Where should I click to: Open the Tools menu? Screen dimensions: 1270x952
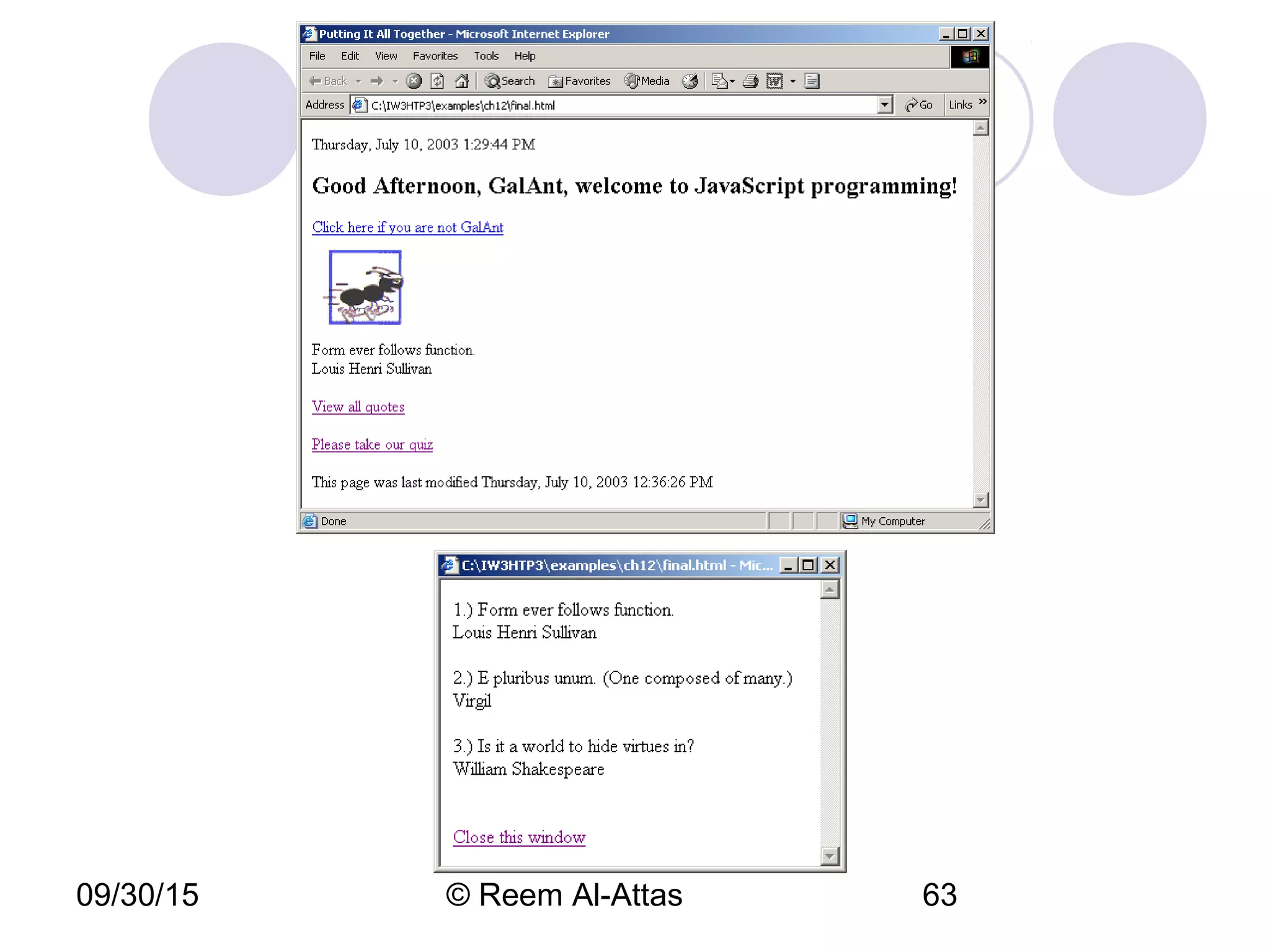[486, 56]
